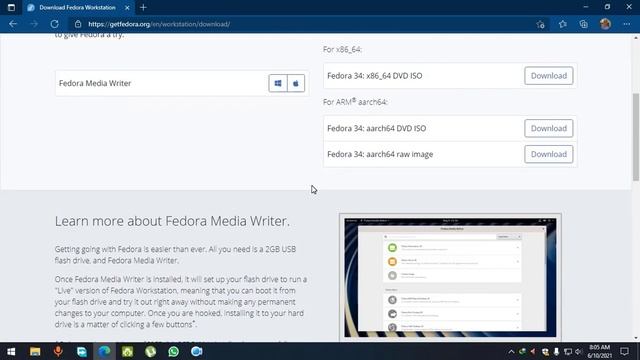
Task: Open Edge Settings and more menu
Action: 627,24
